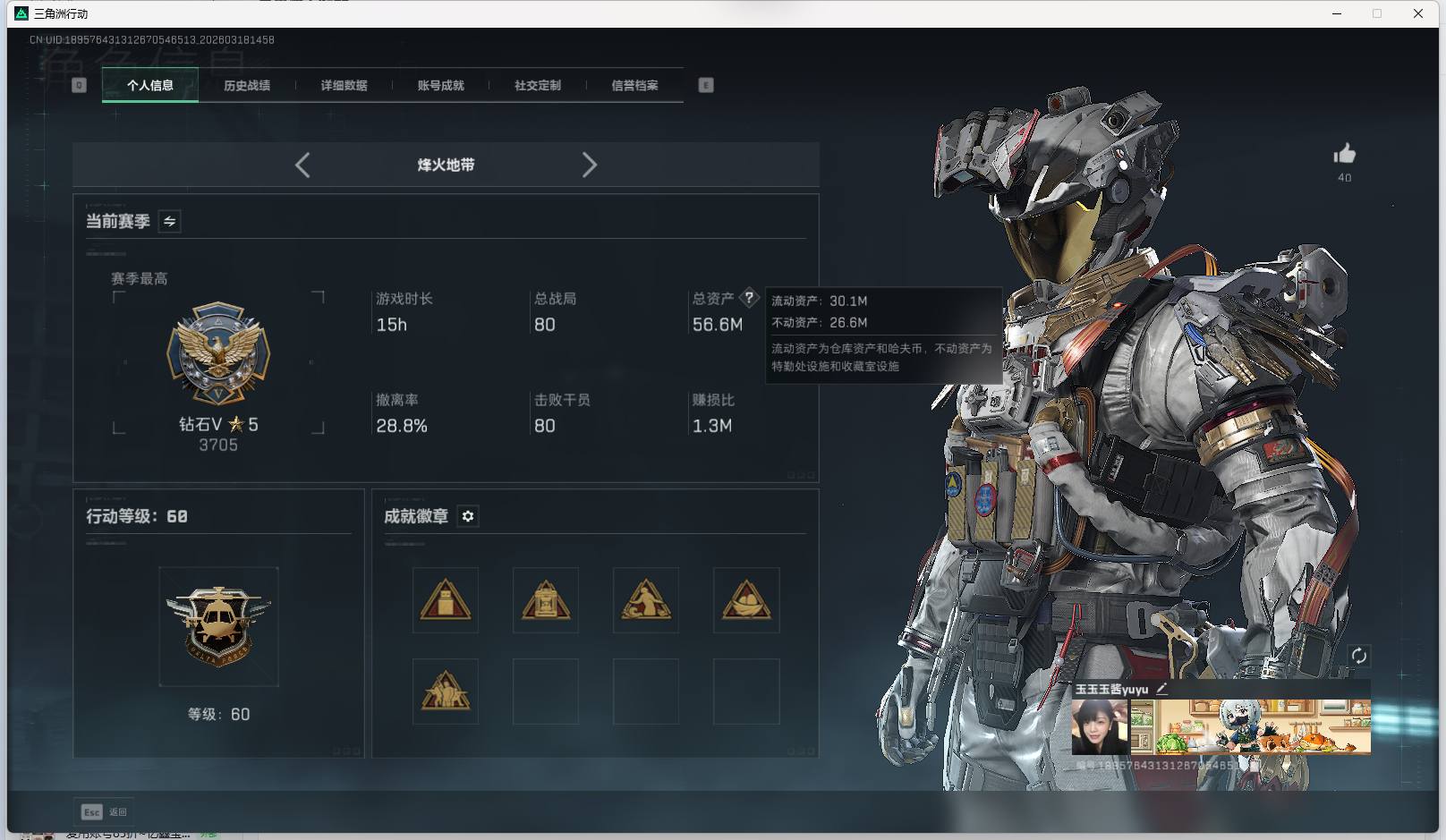1446x840 pixels.
Task: Open the 信誉档案 tab
Action: 634,86
